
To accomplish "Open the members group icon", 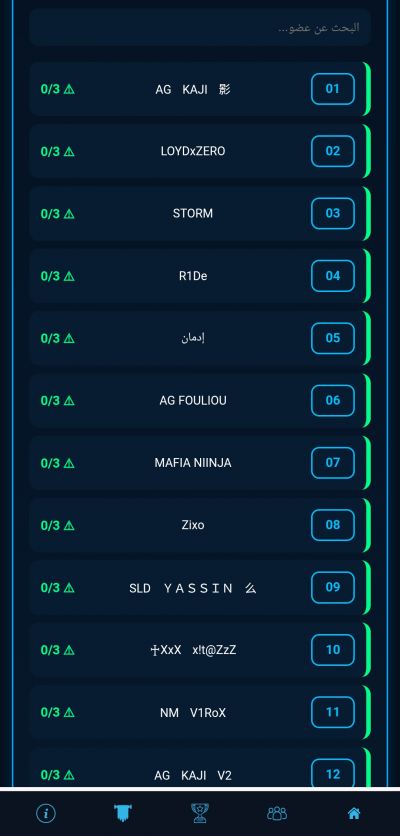I will [x=277, y=813].
